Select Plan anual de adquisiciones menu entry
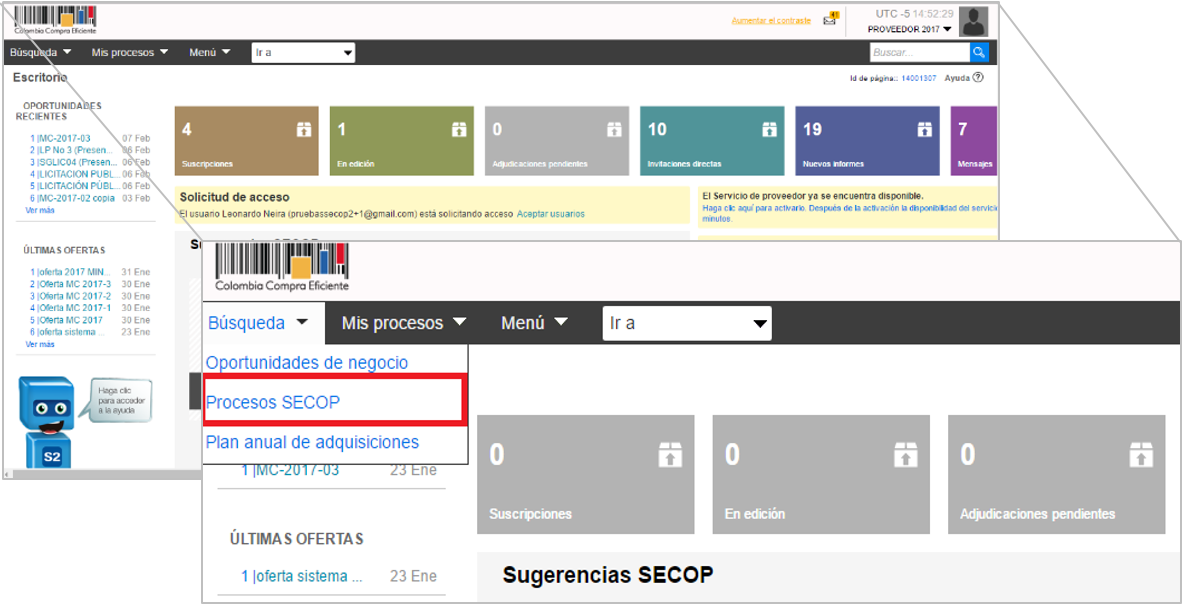The height and width of the screenshot is (604, 1184). pos(312,442)
